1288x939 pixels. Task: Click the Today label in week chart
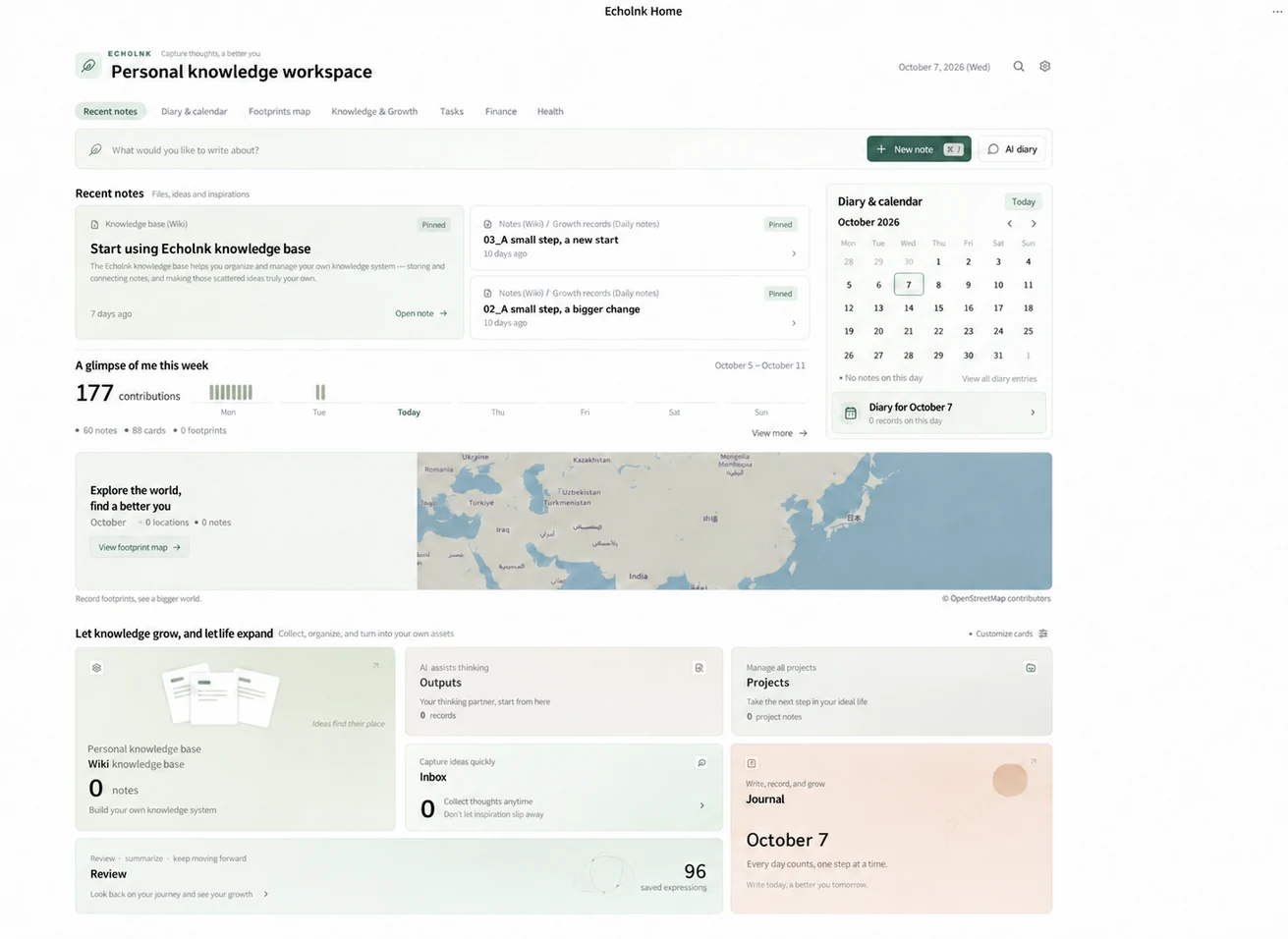point(409,413)
